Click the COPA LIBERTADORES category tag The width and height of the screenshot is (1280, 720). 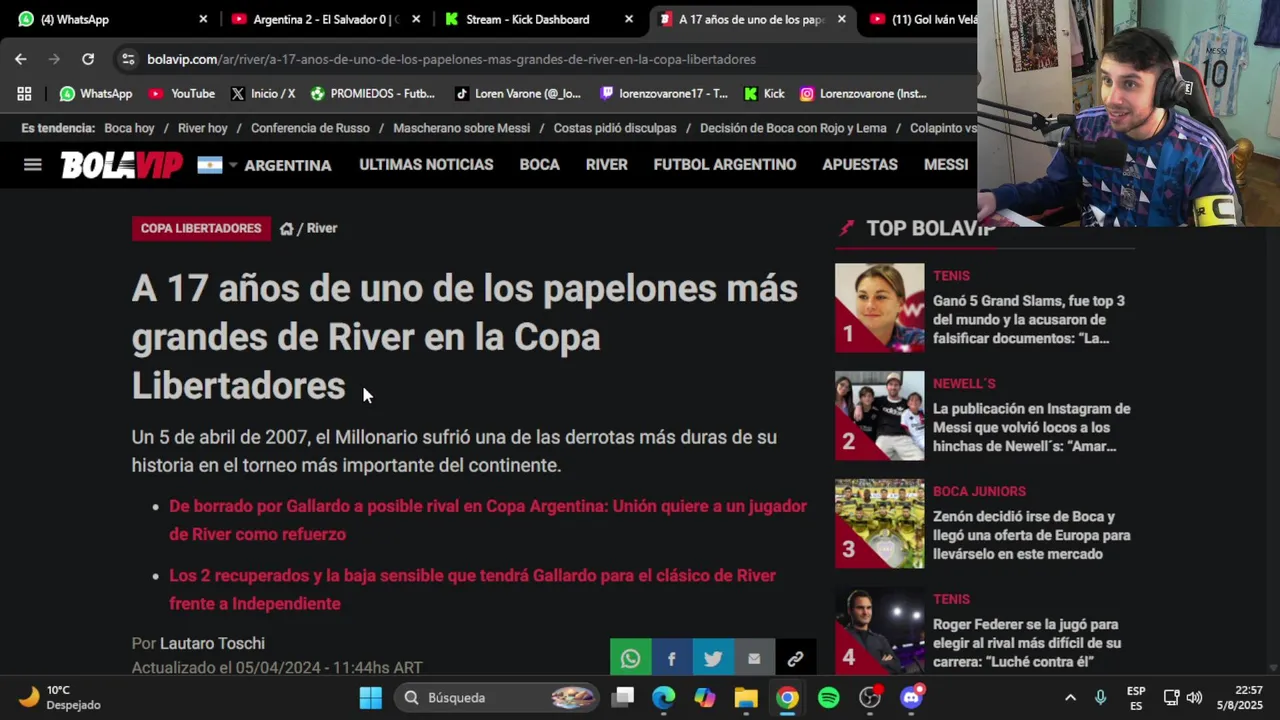pyautogui.click(x=201, y=228)
